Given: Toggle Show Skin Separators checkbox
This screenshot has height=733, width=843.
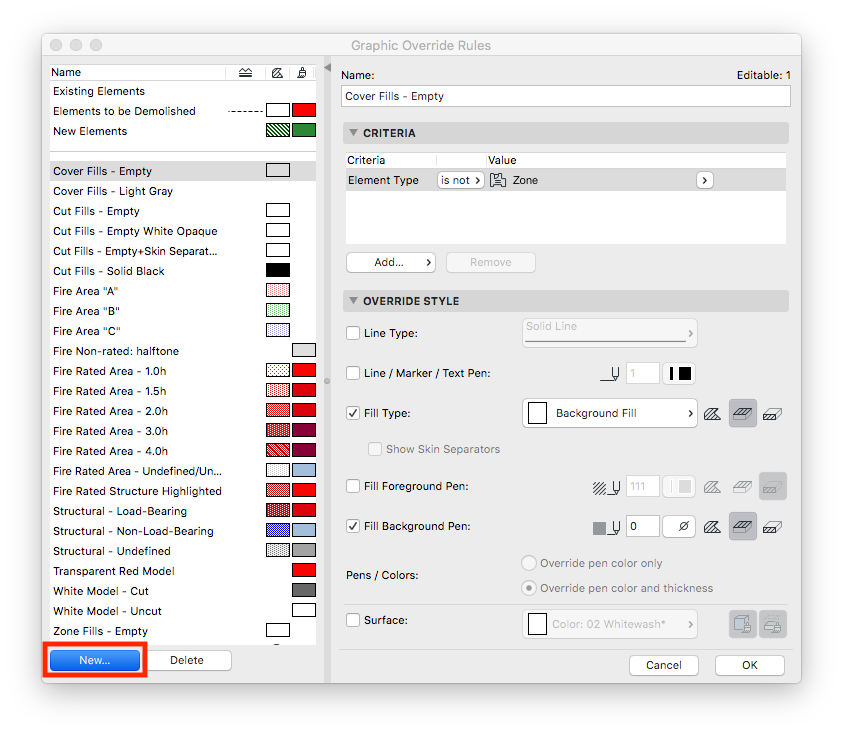Looking at the screenshot, I should 375,449.
